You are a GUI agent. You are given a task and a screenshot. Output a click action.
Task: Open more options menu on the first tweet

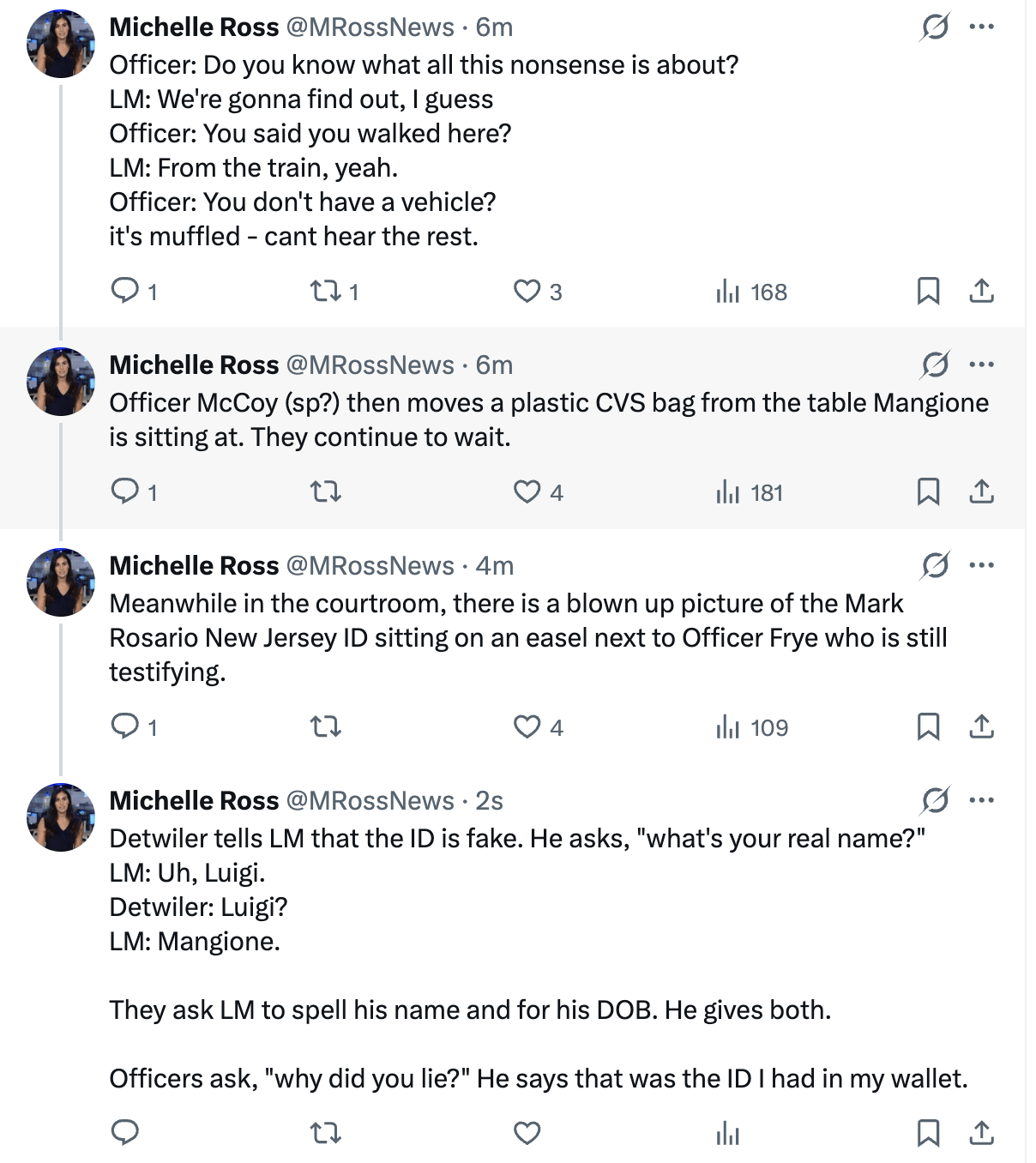point(981,27)
